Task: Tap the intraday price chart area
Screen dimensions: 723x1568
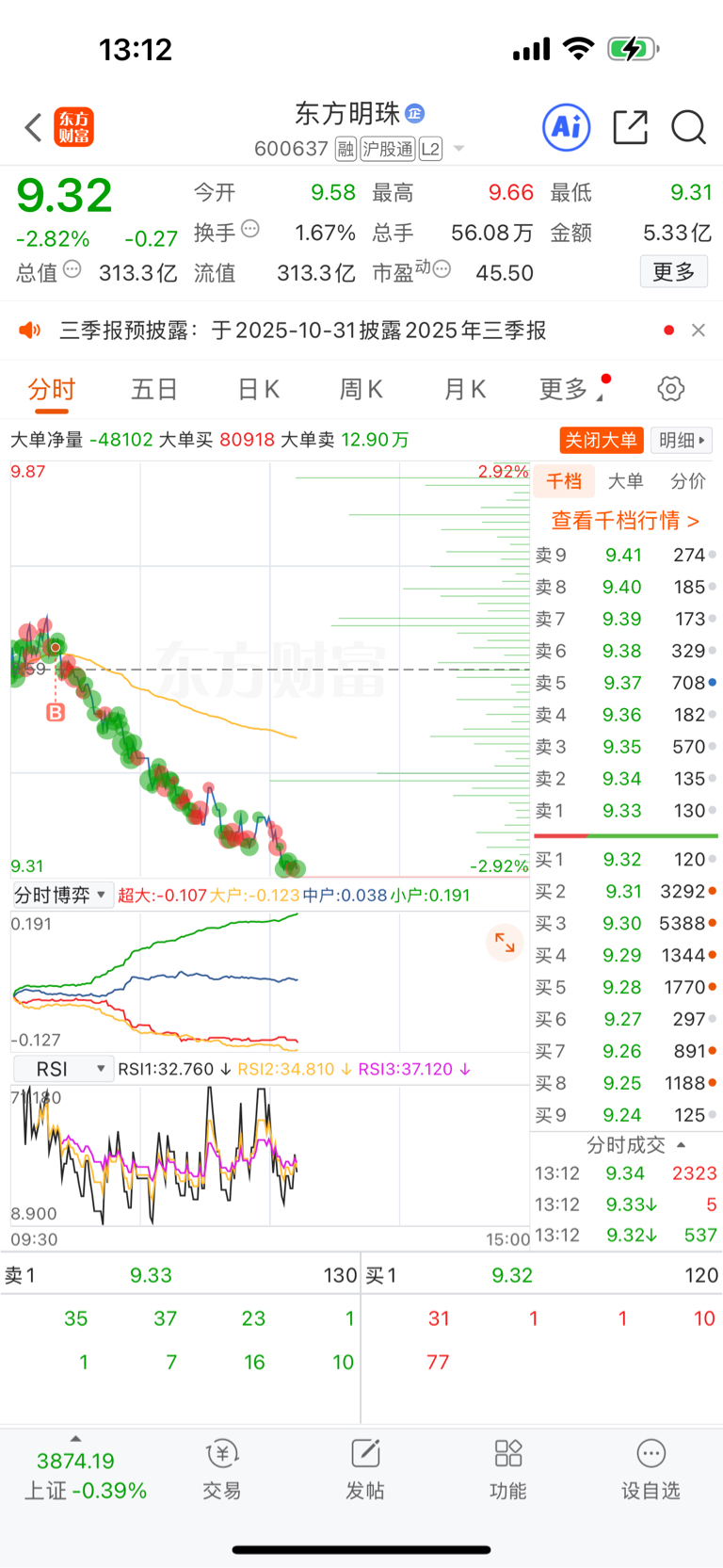Action: coord(270,670)
